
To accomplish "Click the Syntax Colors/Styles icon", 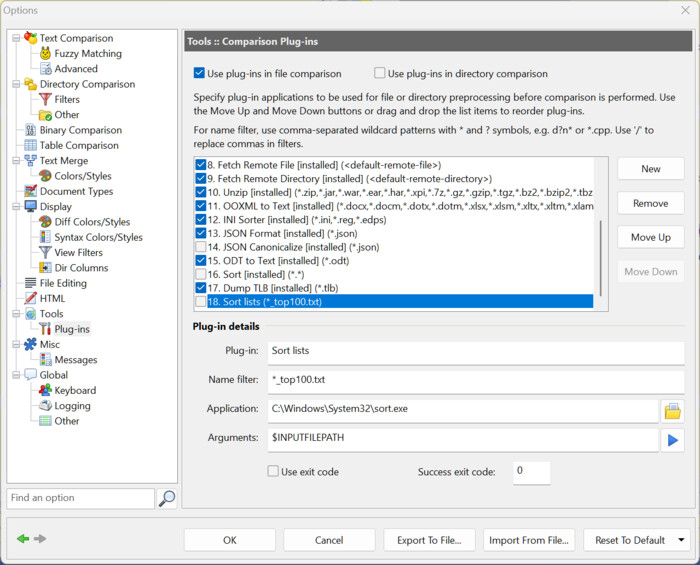I will point(45,237).
